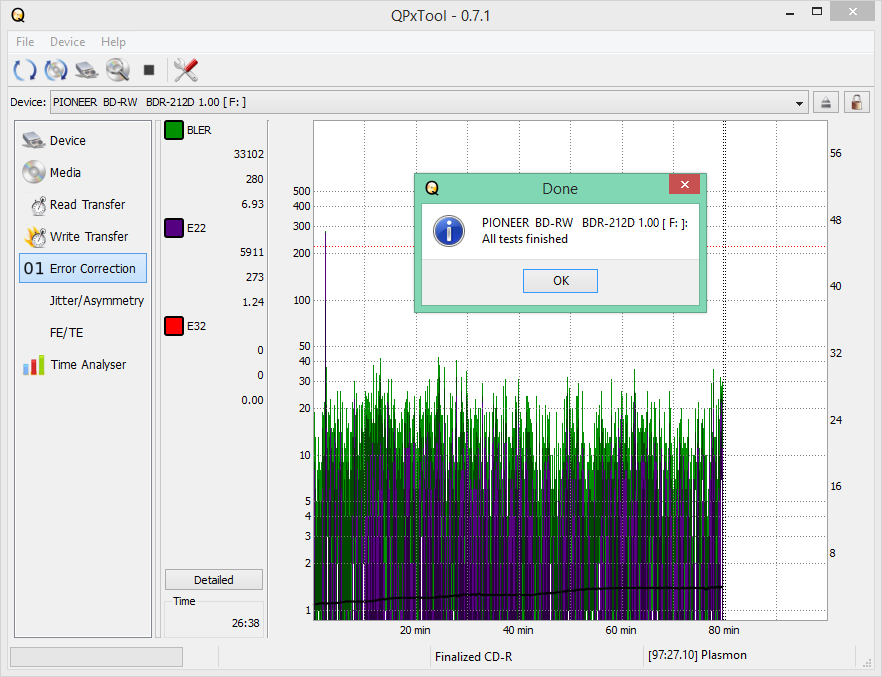The width and height of the screenshot is (882, 677).
Task: Maximize the QPxTool window
Action: pos(817,12)
